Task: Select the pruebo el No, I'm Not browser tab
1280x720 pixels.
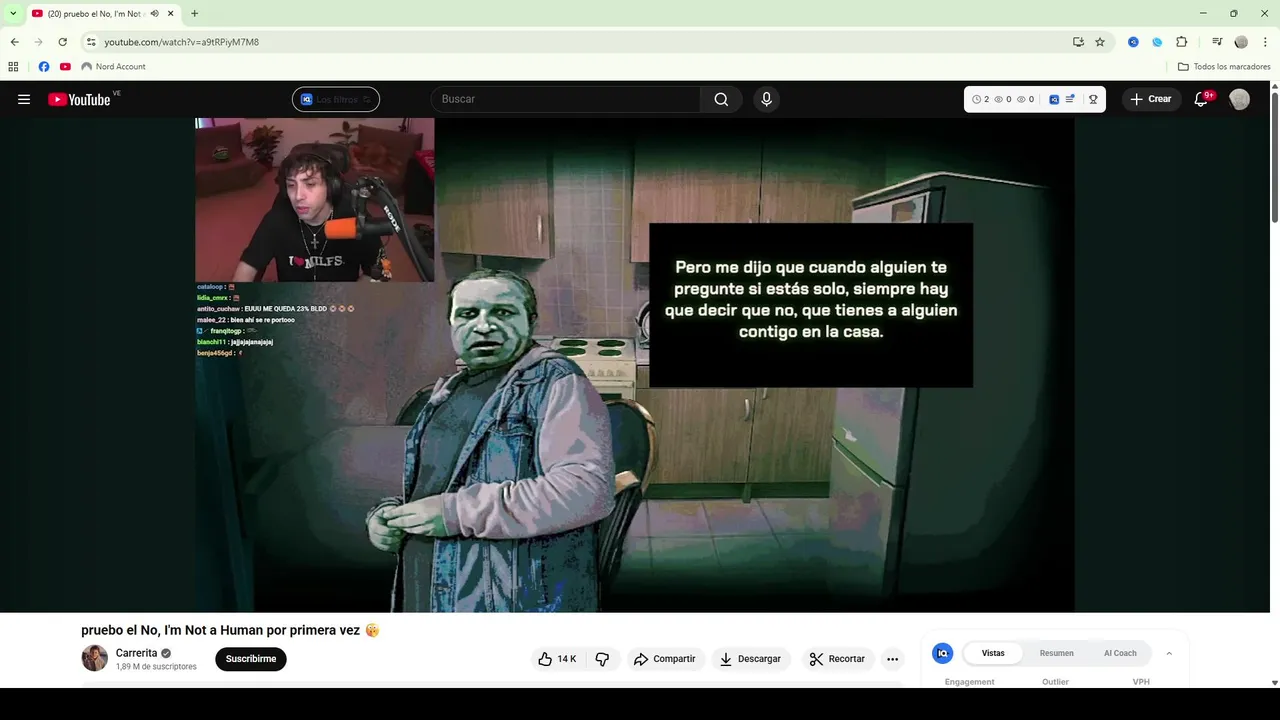Action: 96,14
